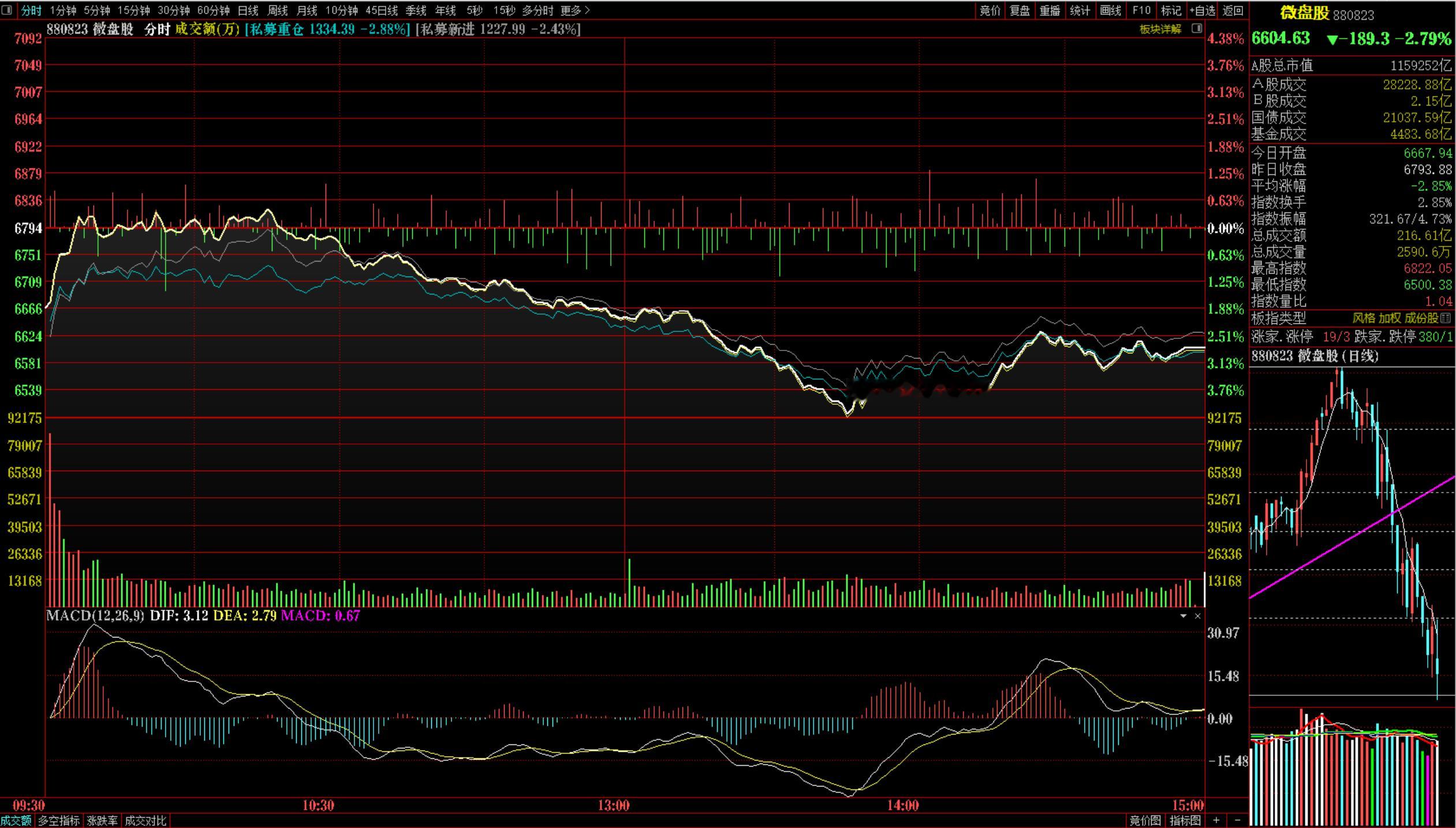Open the 板块详解 link
Viewport: 1456px width, 828px height.
(1160, 29)
